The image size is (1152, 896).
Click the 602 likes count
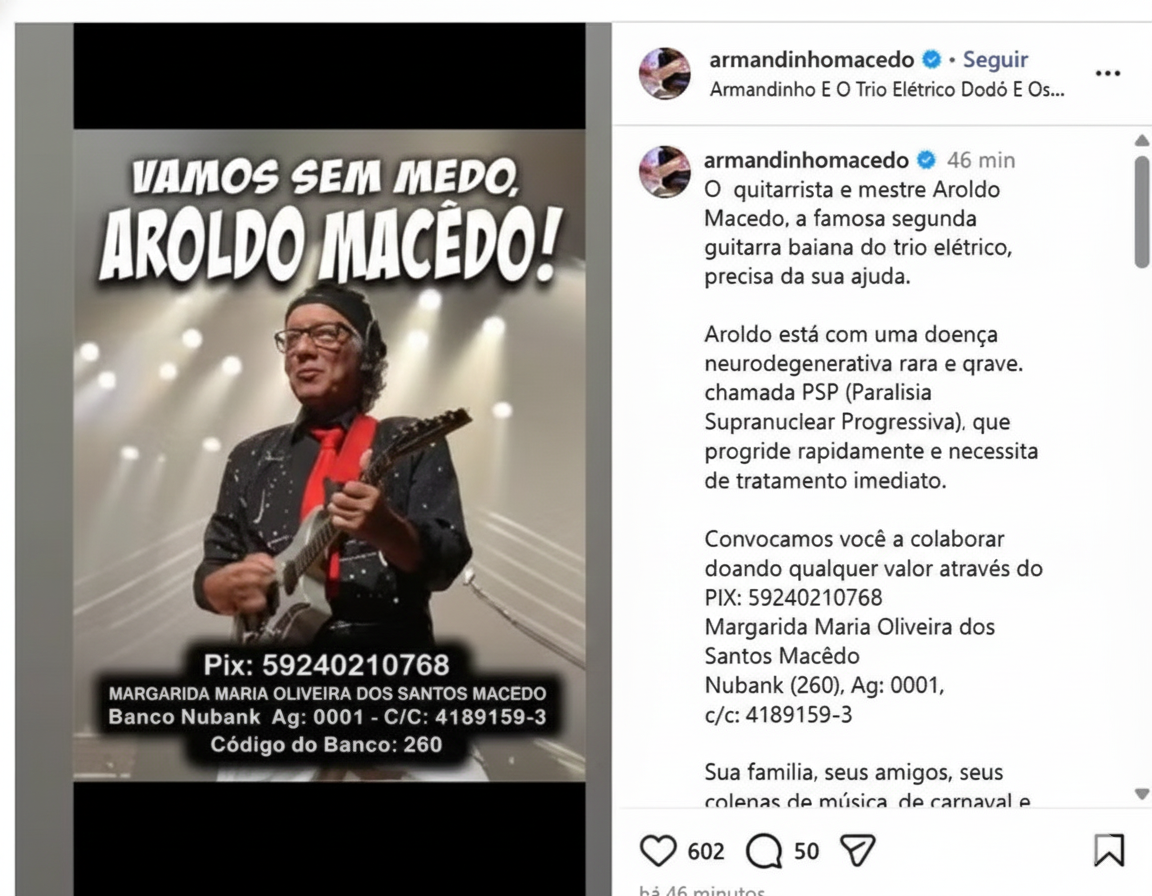pos(706,851)
